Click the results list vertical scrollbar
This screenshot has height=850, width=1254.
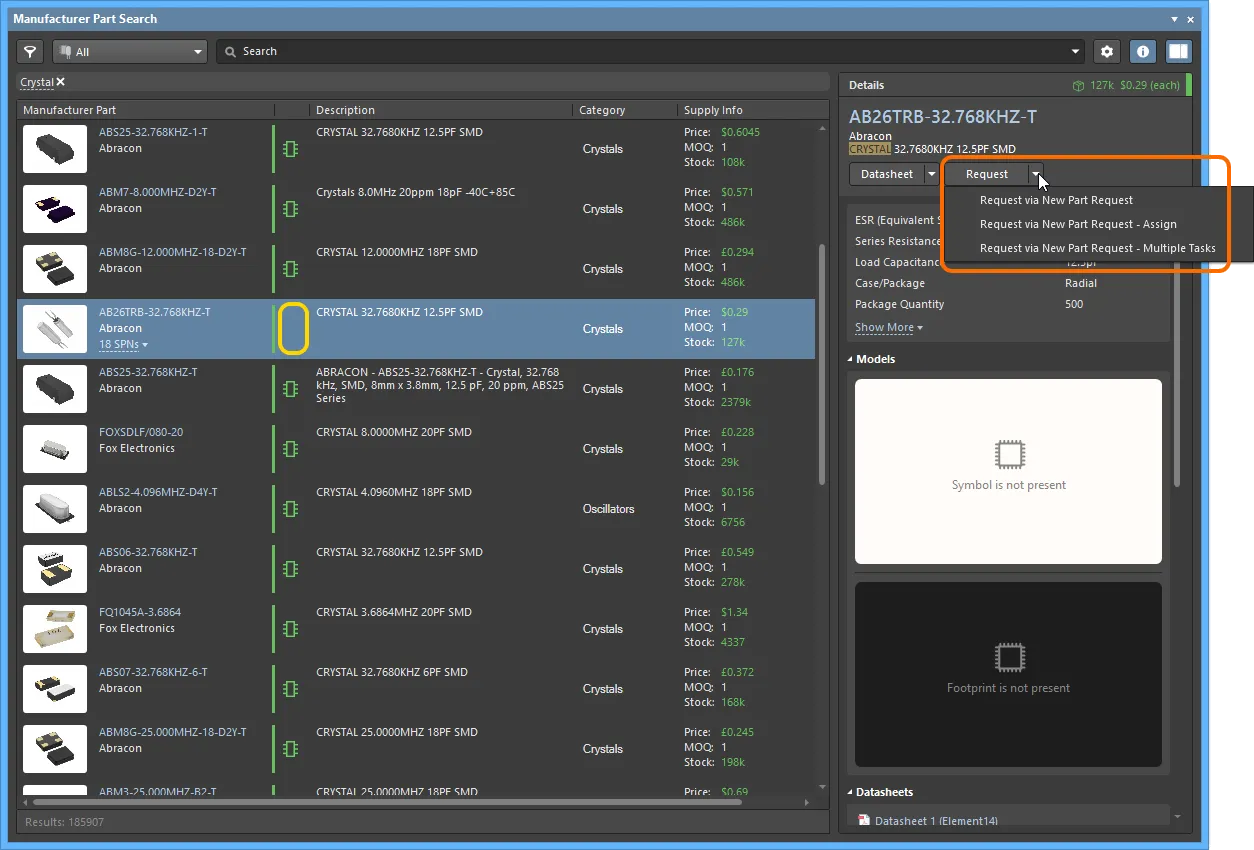point(823,365)
